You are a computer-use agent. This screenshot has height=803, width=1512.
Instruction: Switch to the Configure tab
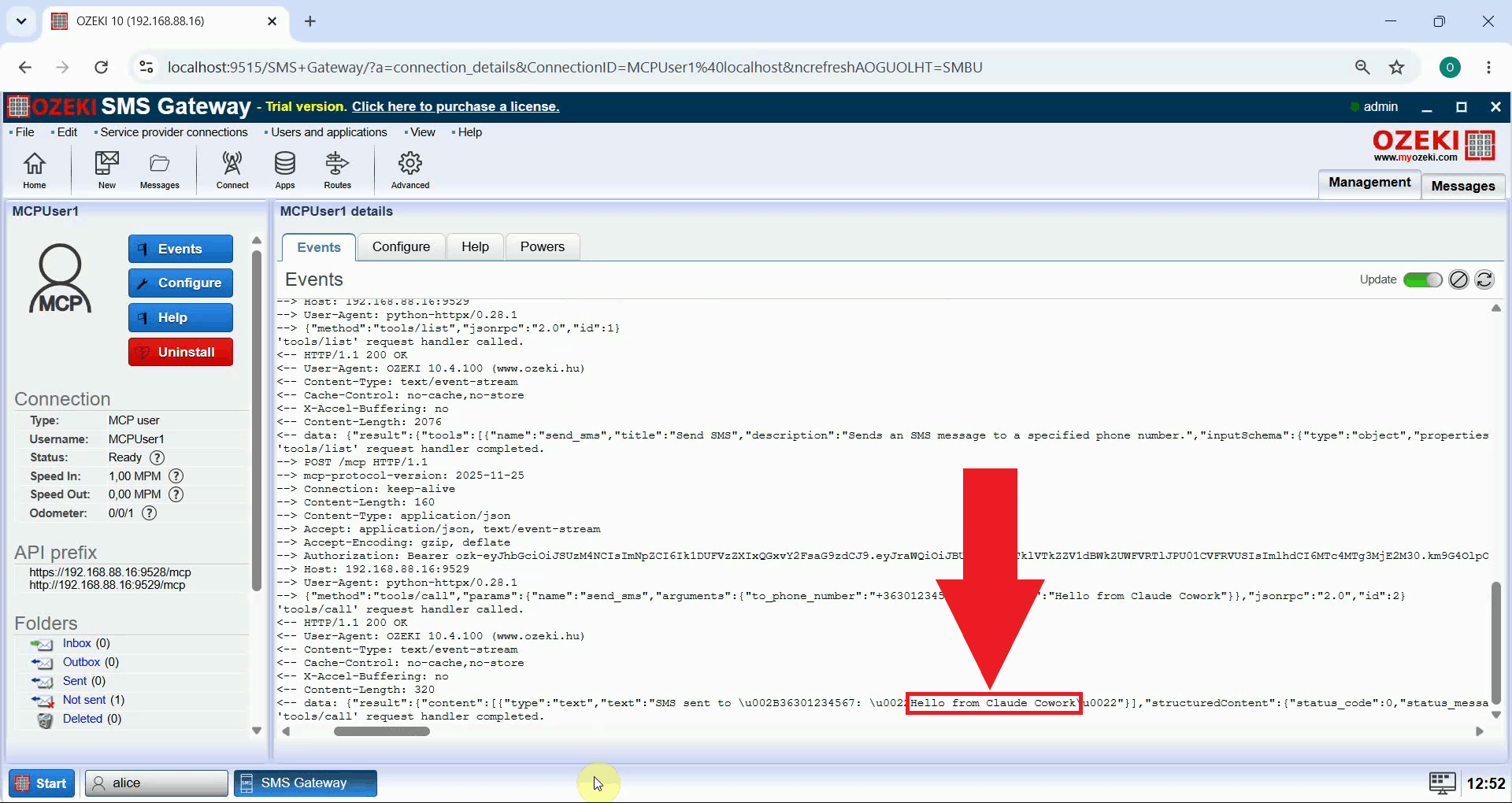401,246
